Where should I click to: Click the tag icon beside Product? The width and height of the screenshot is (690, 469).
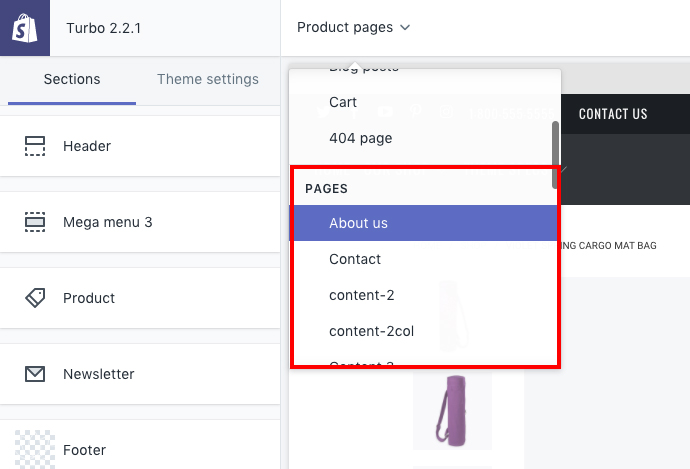35,298
